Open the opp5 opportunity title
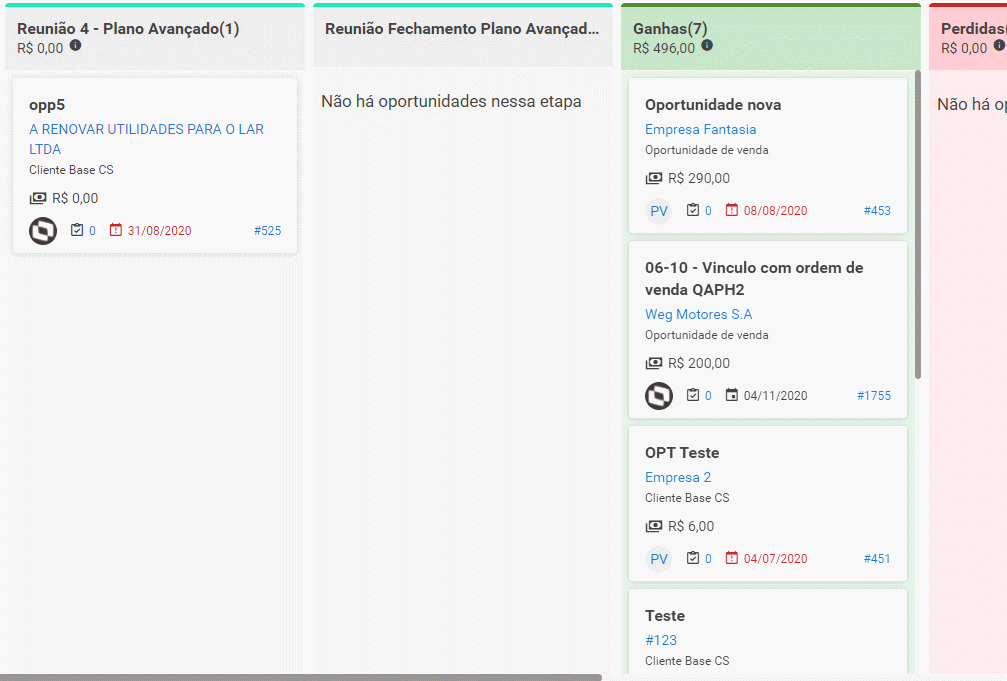The width and height of the screenshot is (1007, 681). tap(47, 105)
